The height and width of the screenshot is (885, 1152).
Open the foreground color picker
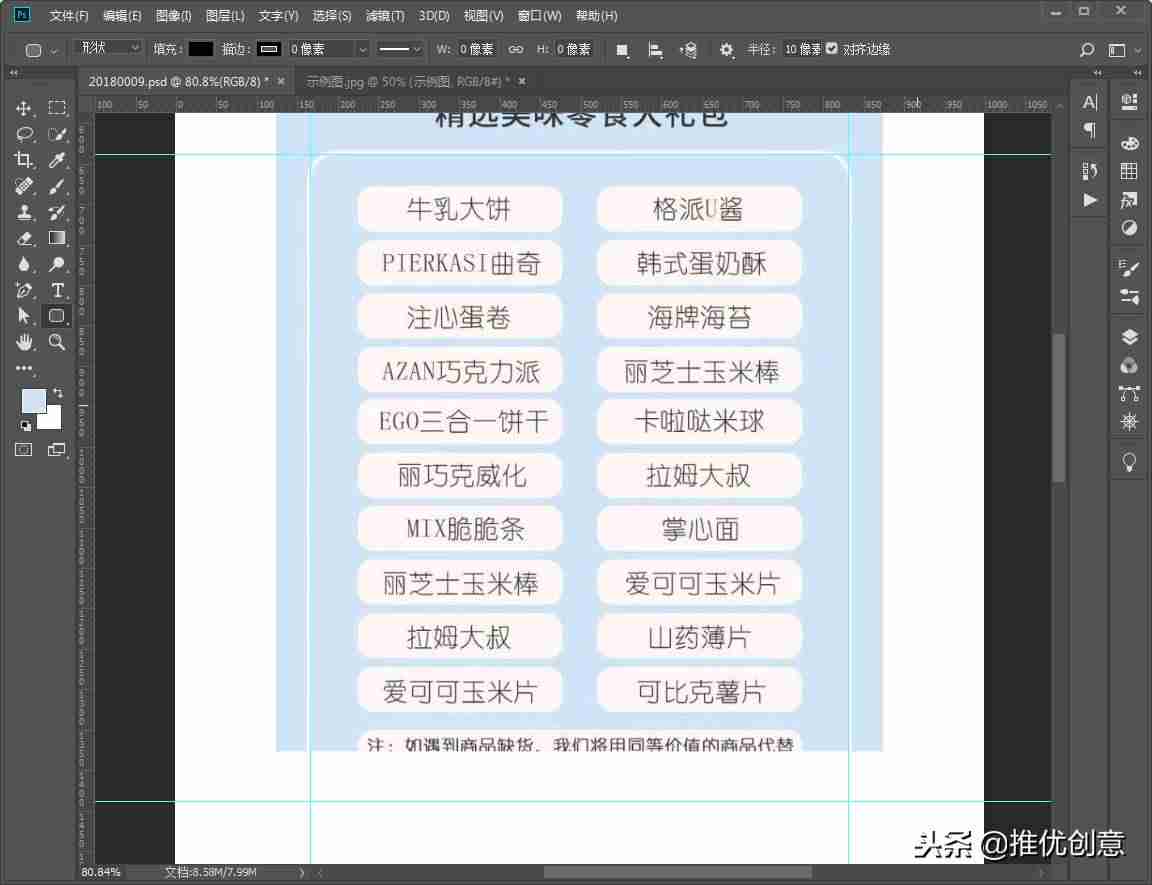pos(33,401)
